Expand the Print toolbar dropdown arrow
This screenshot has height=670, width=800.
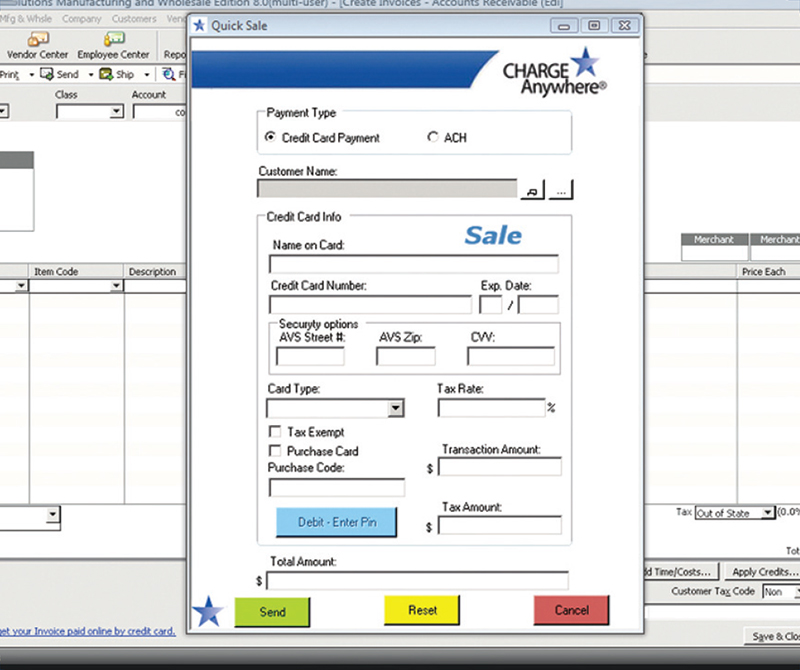[32, 75]
